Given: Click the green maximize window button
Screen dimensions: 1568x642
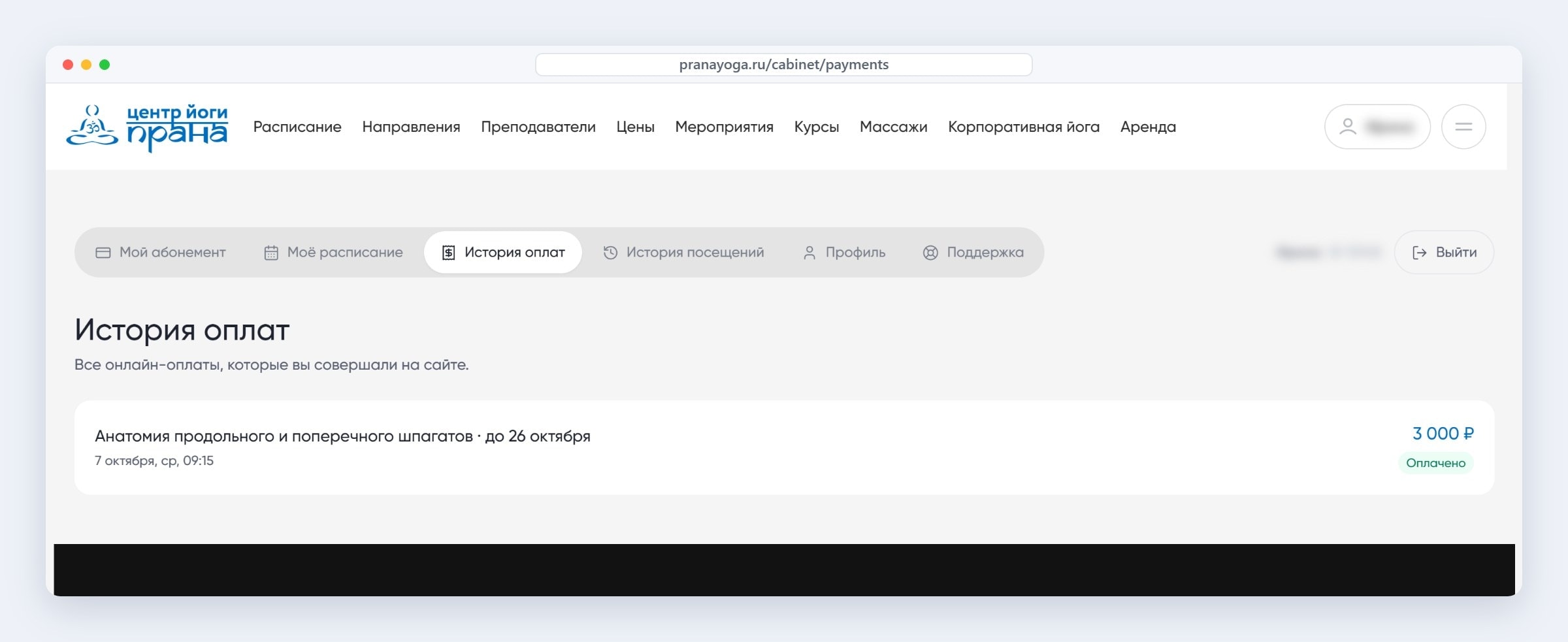Looking at the screenshot, I should (x=105, y=65).
